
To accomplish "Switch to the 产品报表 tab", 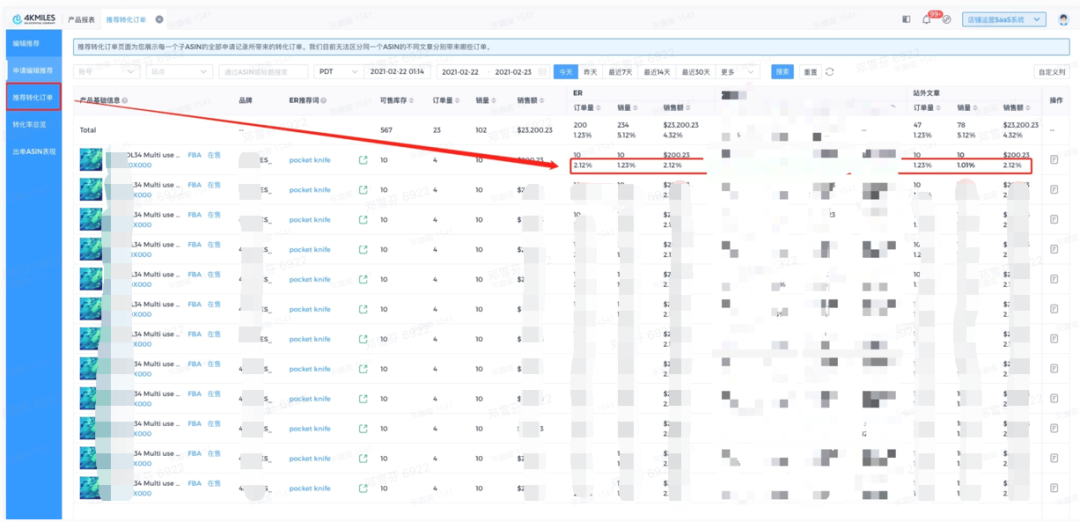I will (x=82, y=19).
